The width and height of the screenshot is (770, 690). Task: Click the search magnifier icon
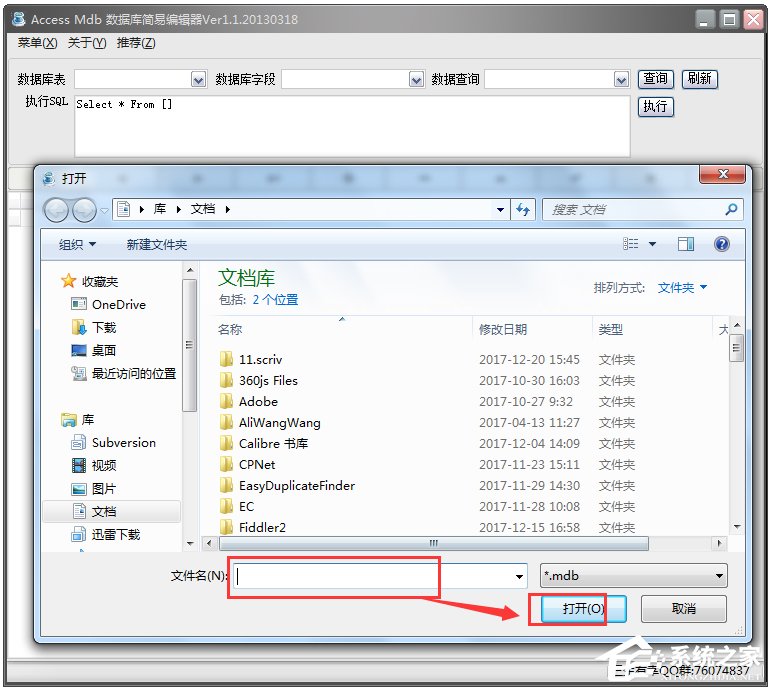[x=731, y=210]
